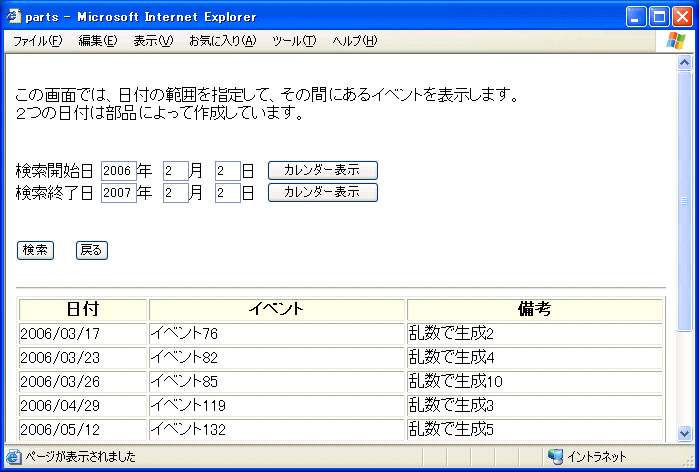The height and width of the screenshot is (472, 699).
Task: Click the scrollbar down arrow
Action: 684,432
